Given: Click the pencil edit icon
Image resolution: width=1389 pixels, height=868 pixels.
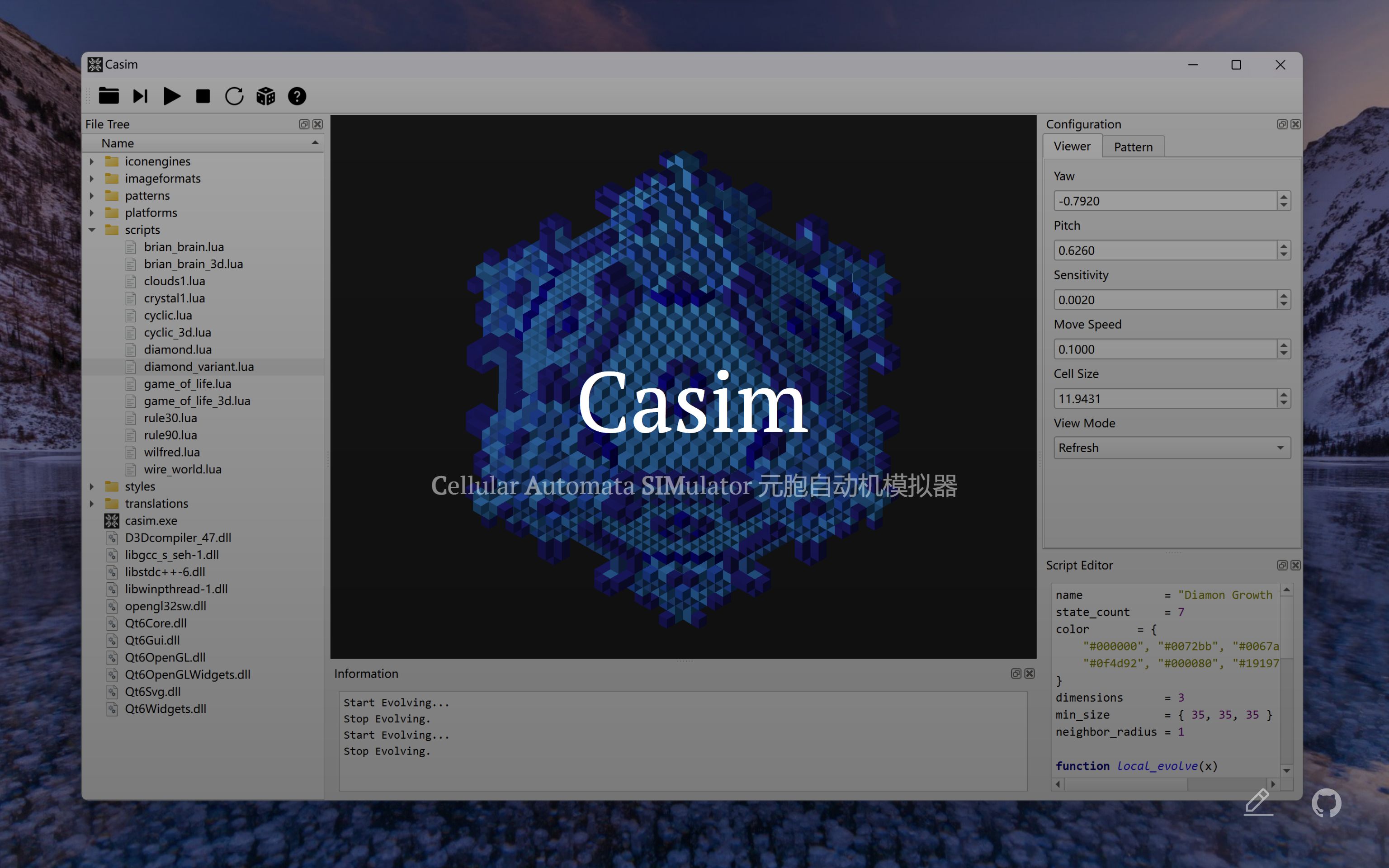Looking at the screenshot, I should 1258,802.
